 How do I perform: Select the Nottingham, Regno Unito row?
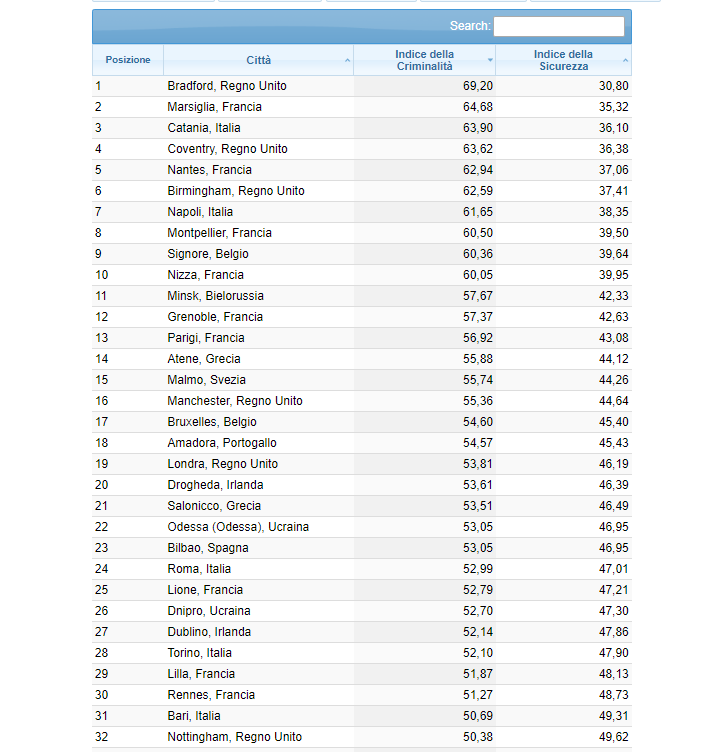[235, 737]
